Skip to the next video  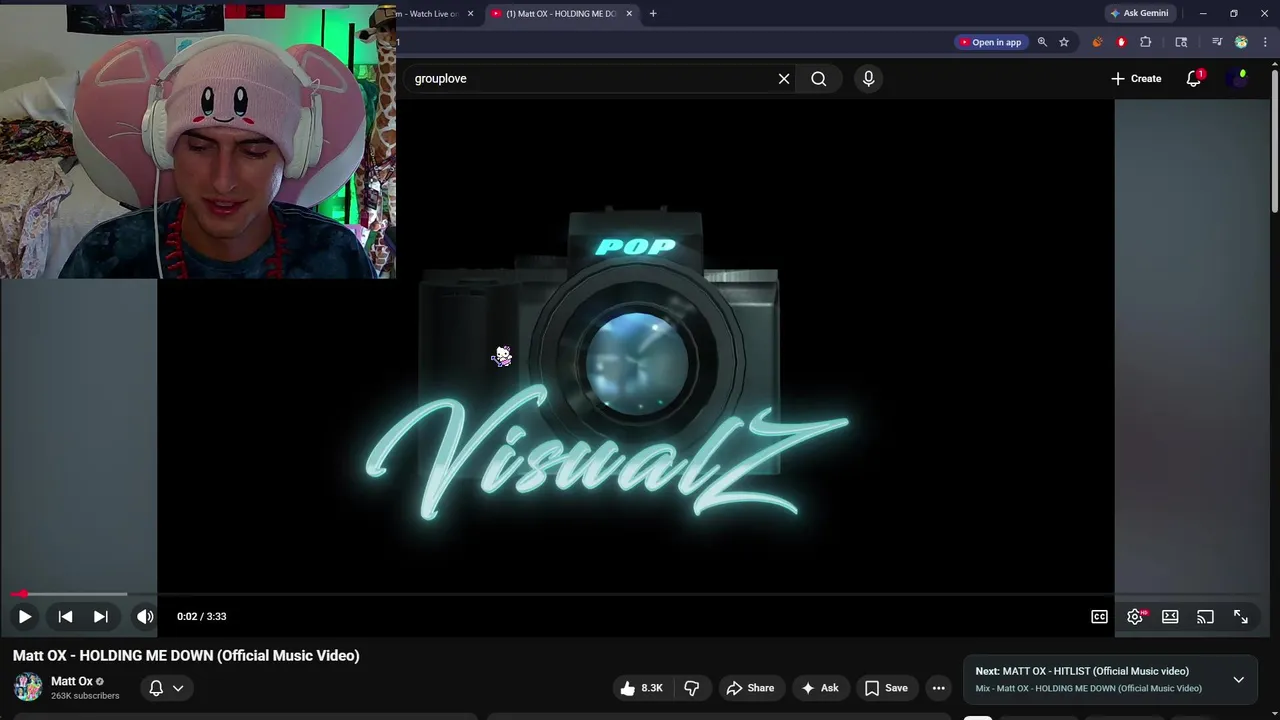tap(101, 617)
